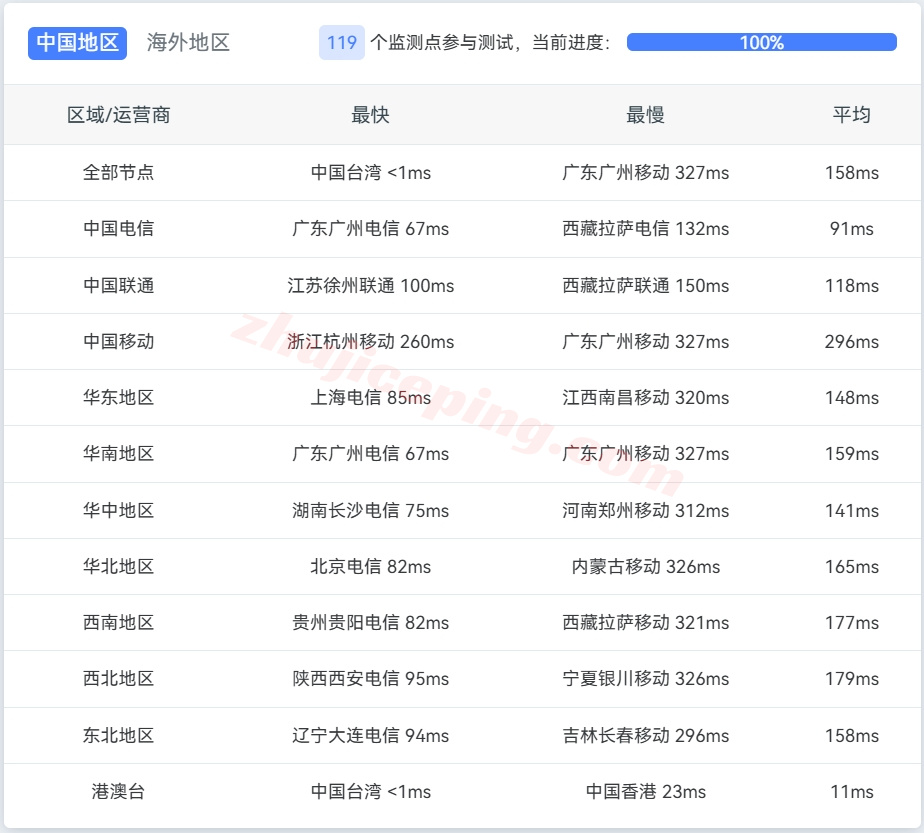The width and height of the screenshot is (924, 833).
Task: Click 上海电信 85ms cell
Action: click(x=371, y=398)
